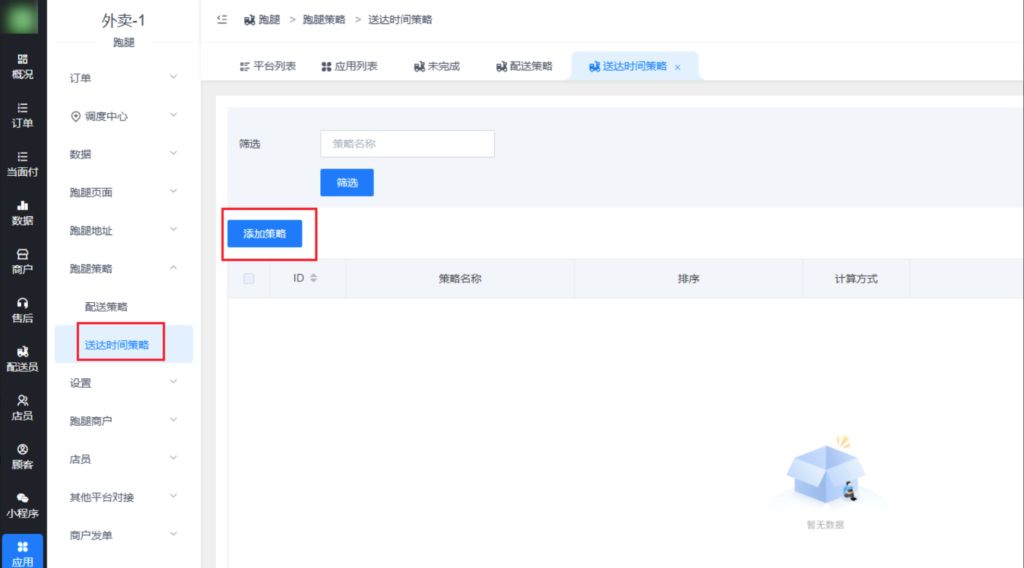This screenshot has height=568, width=1024.
Task: Open the 数据 chart icon in dark sidebar
Action: pos(22,213)
